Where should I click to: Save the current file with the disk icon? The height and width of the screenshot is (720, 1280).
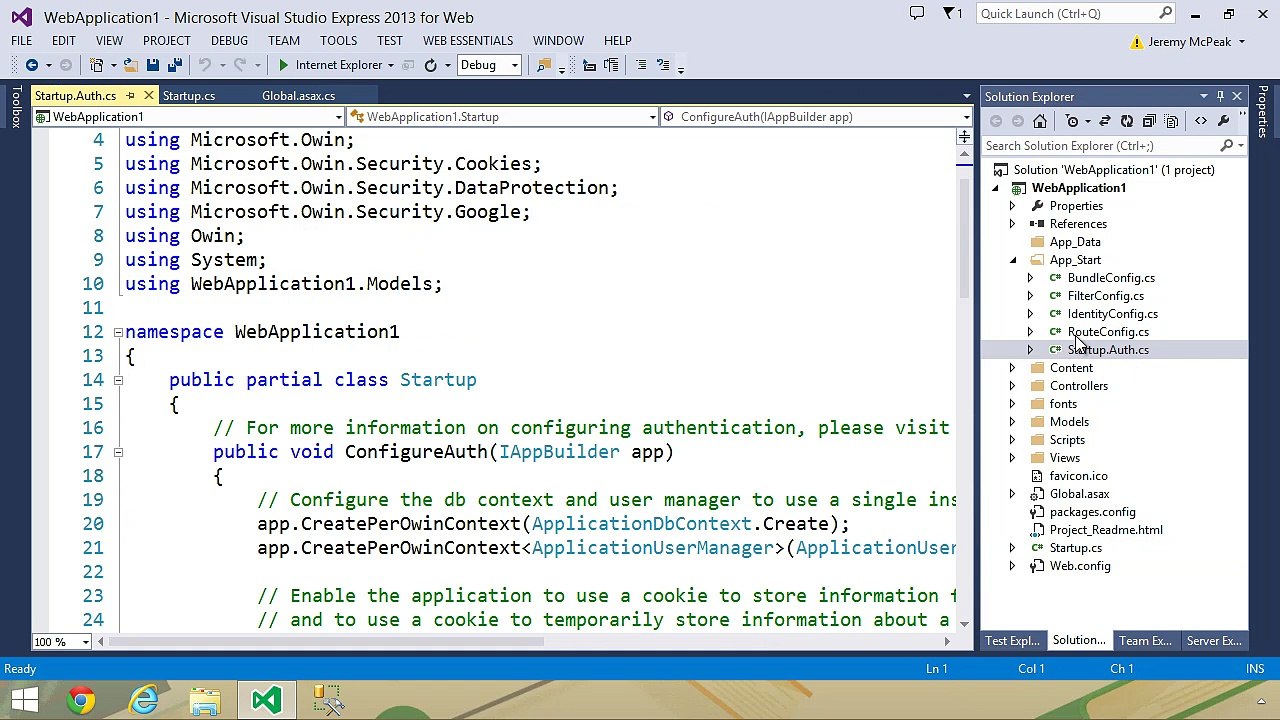(152, 65)
